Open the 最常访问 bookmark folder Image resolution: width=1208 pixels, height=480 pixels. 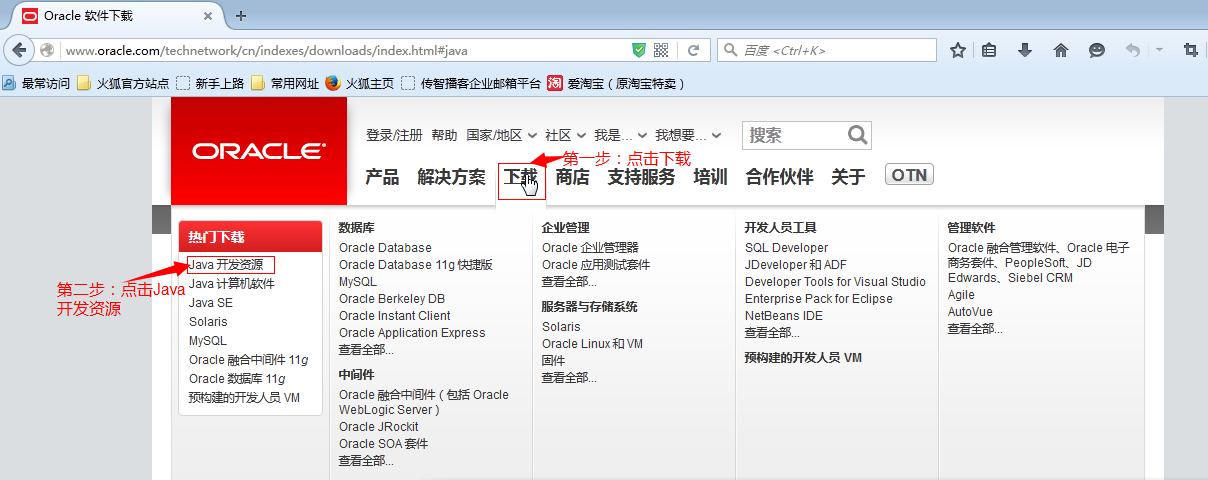click(x=36, y=84)
